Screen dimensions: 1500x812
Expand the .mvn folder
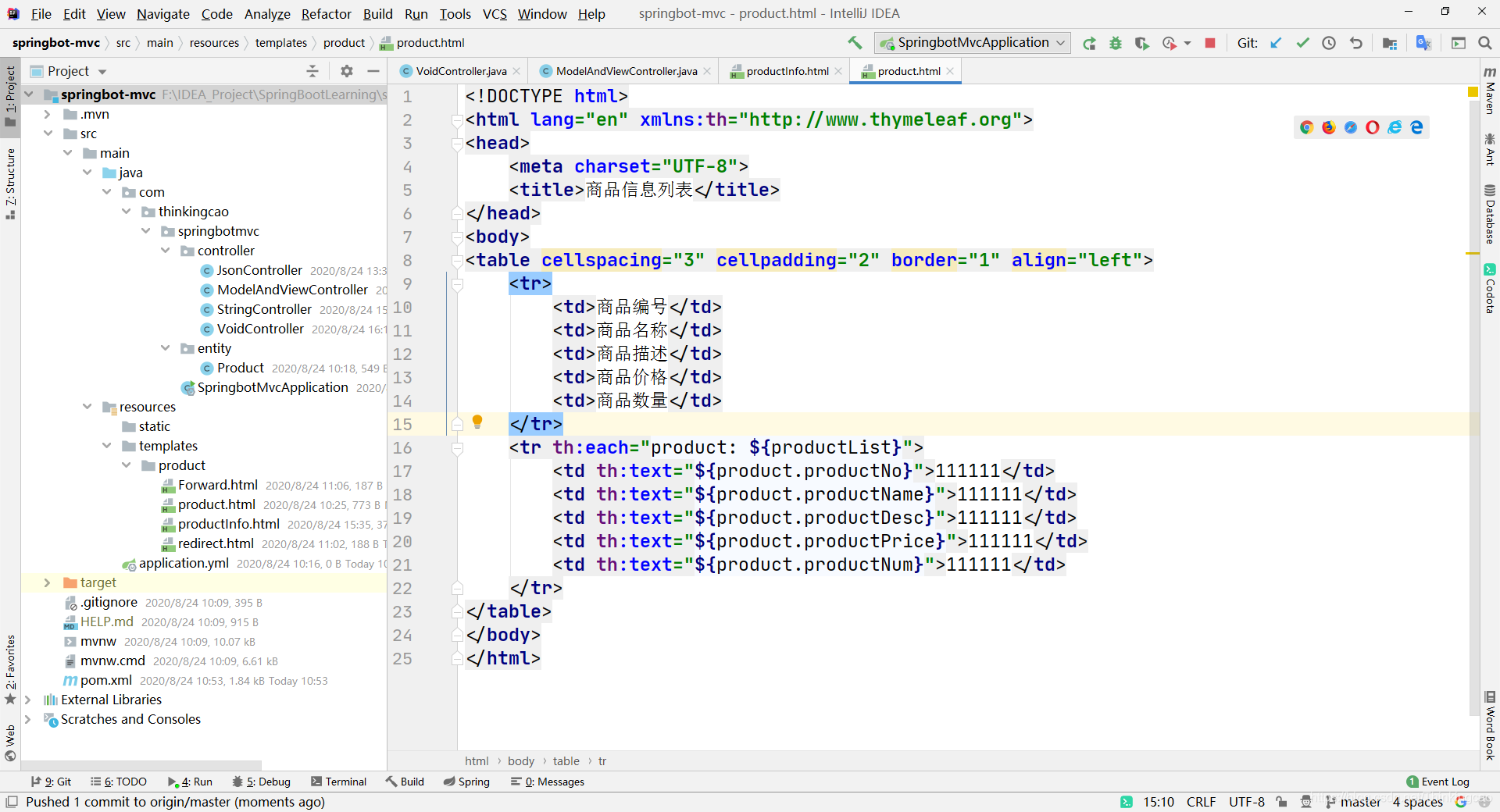(x=48, y=114)
